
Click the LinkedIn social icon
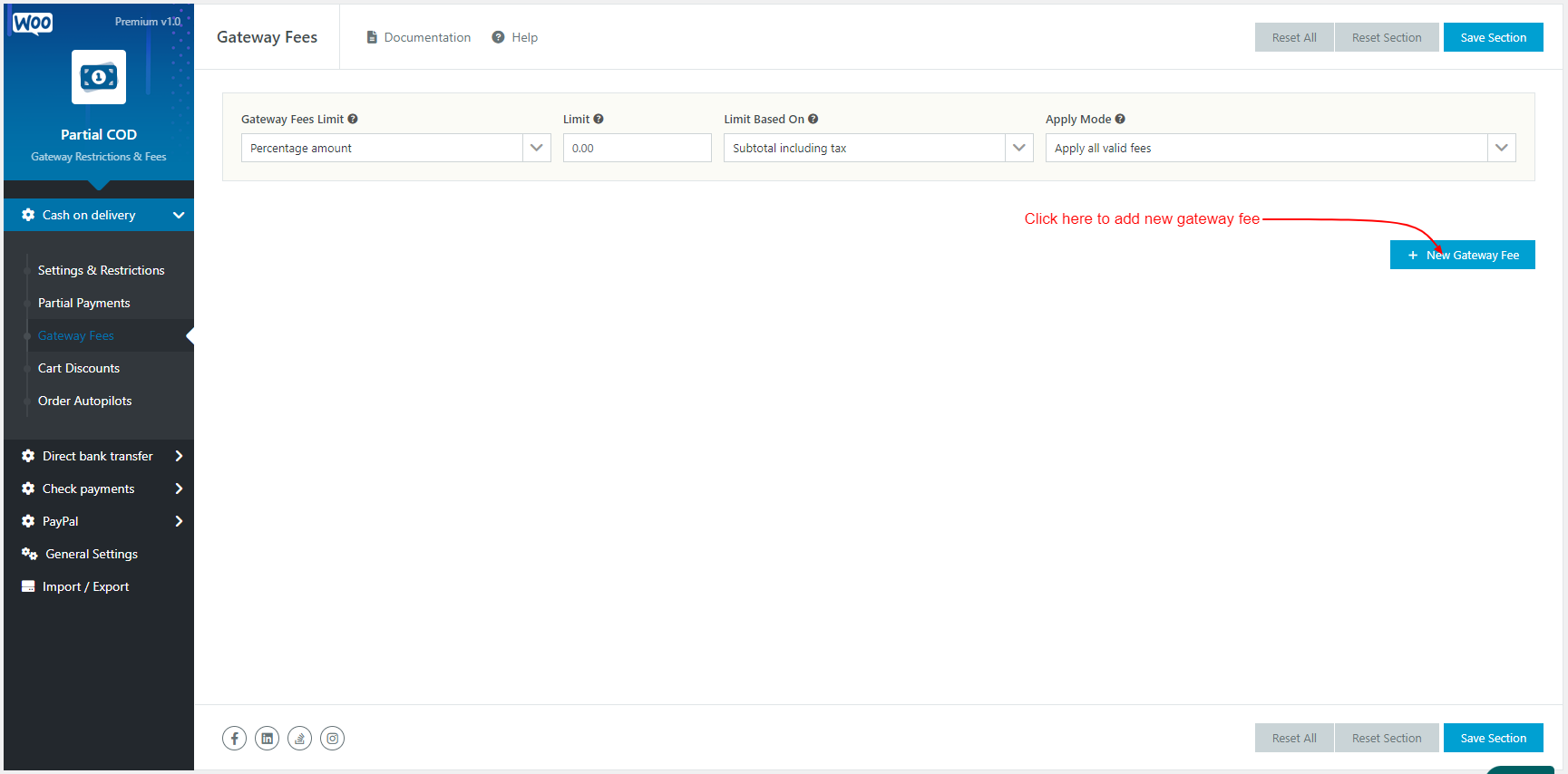click(267, 739)
